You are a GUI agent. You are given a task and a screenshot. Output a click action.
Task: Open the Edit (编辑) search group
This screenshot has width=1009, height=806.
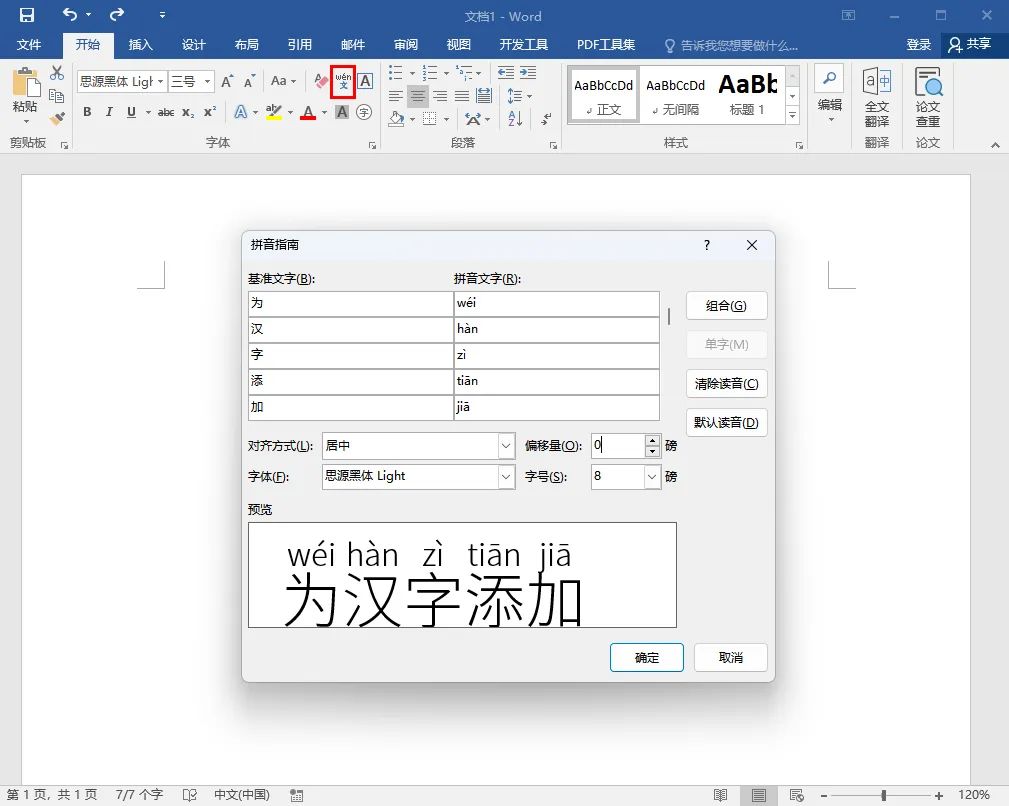point(829,93)
